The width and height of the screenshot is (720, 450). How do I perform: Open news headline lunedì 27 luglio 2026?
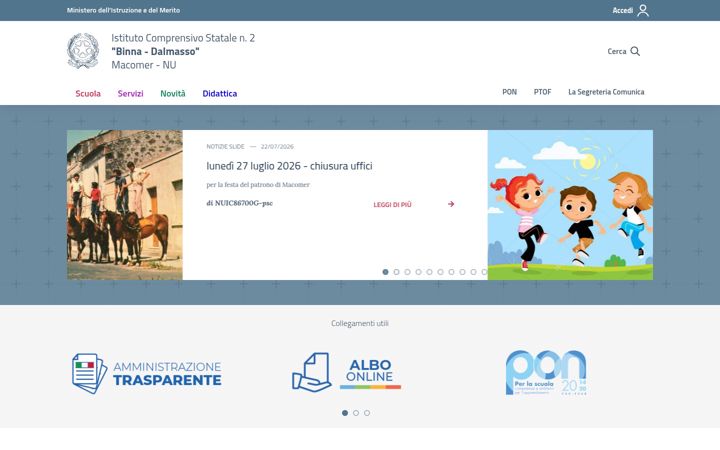click(x=289, y=166)
